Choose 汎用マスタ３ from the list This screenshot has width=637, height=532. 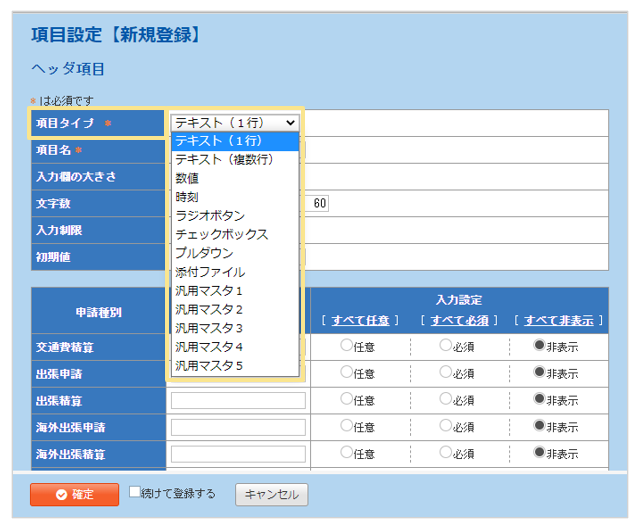point(235,328)
